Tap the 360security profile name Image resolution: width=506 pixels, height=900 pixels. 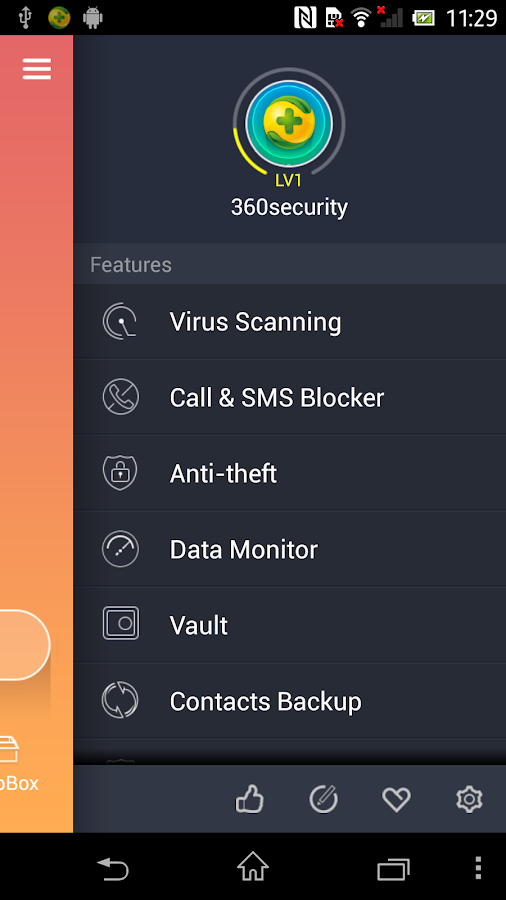coord(289,207)
